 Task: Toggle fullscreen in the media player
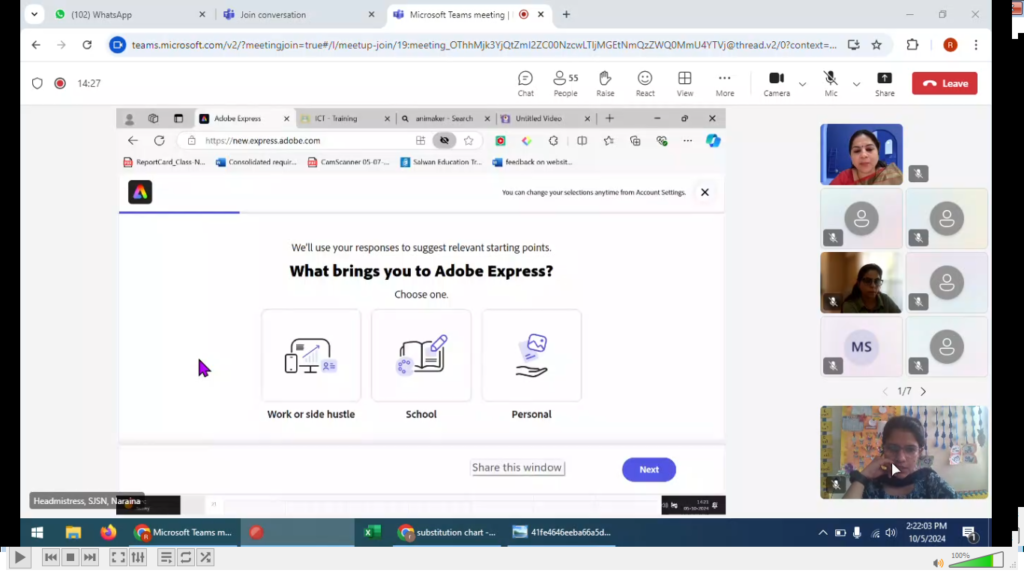[x=118, y=558]
